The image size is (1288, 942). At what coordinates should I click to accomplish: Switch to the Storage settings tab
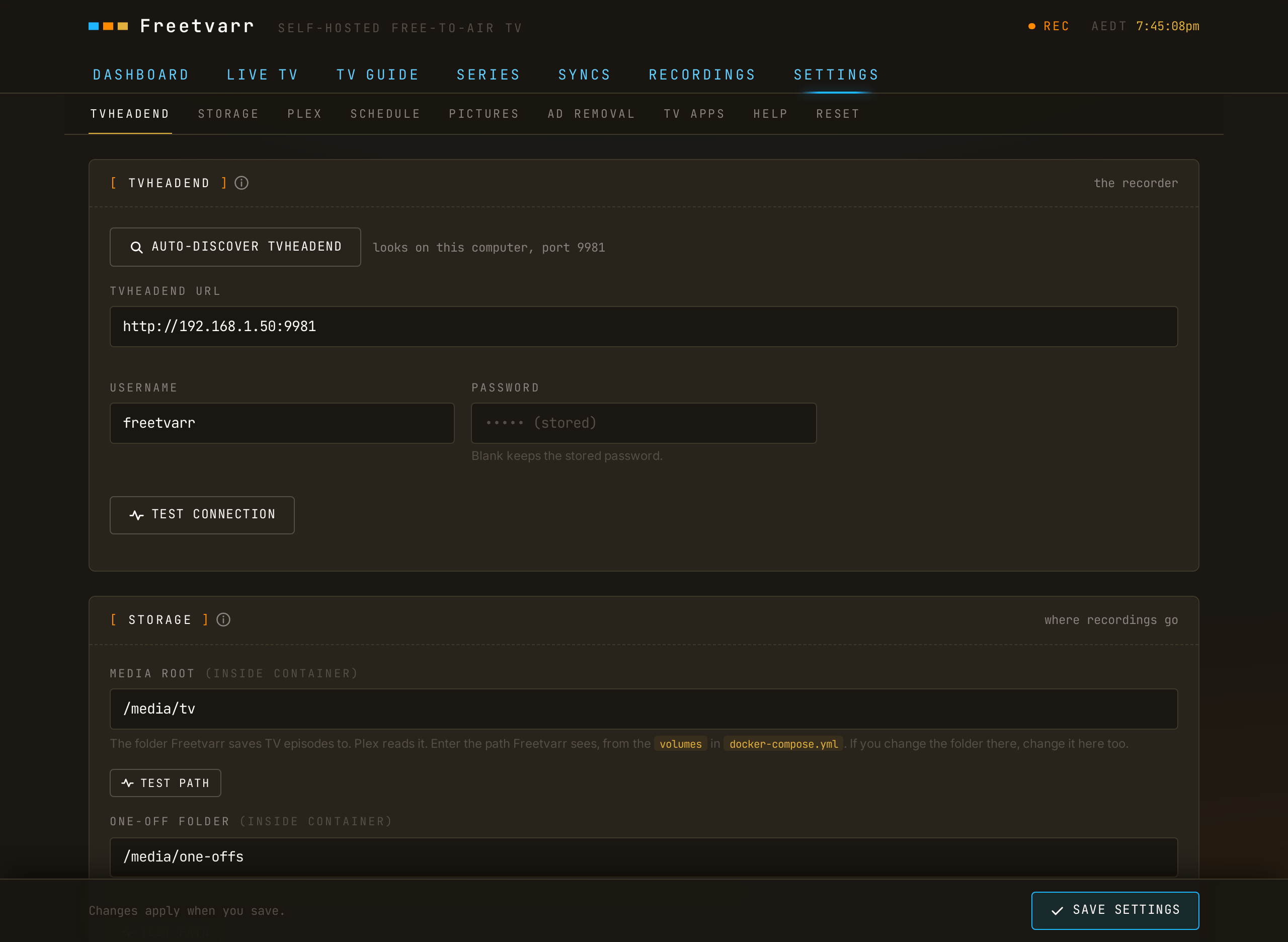pos(228,114)
